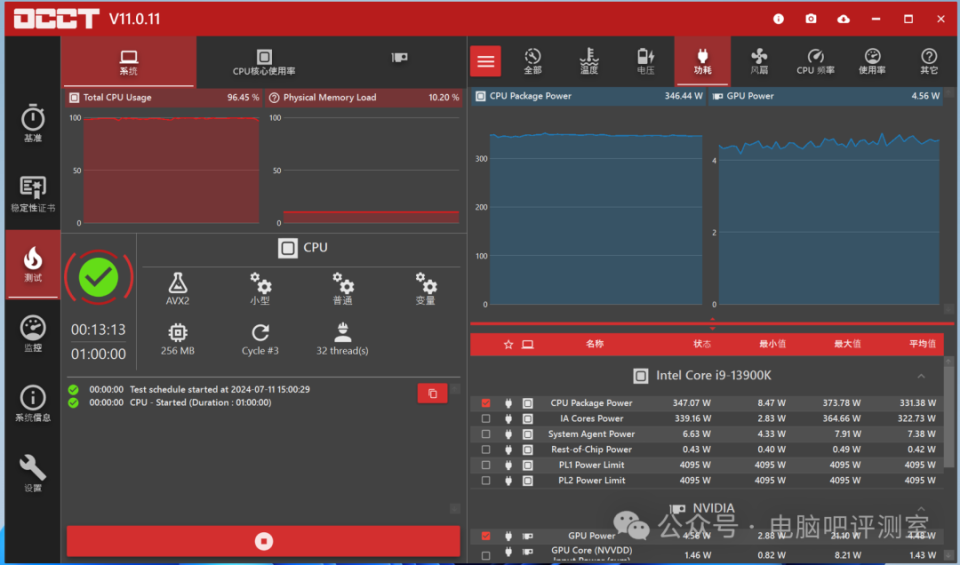Uncheck CPU Package Power graph checkbox
The image size is (960, 565).
point(486,403)
